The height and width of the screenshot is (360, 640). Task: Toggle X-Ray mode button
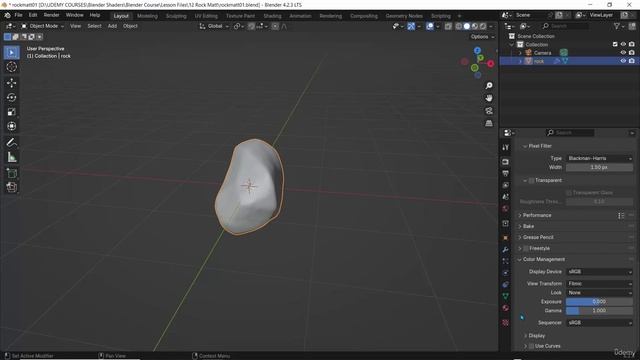(448, 26)
